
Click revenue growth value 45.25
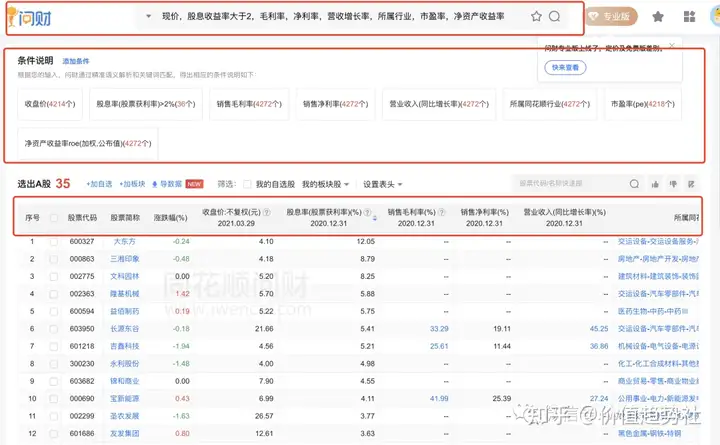point(599,329)
